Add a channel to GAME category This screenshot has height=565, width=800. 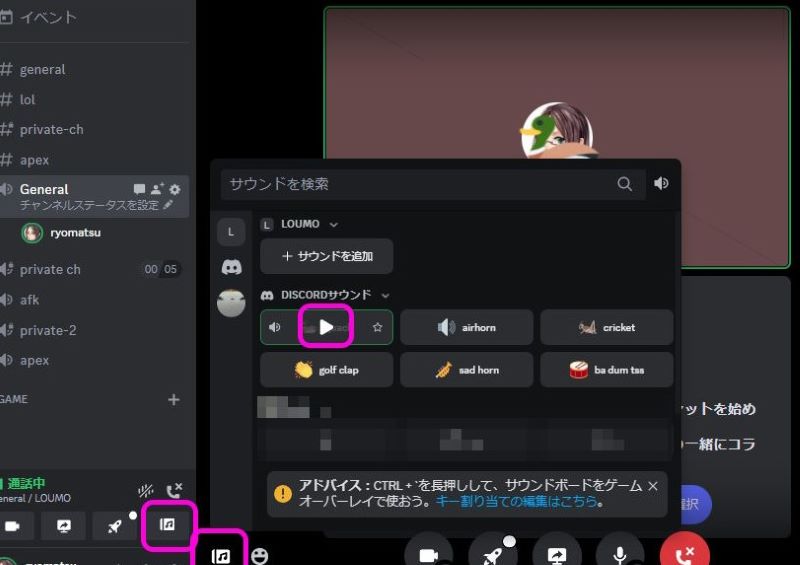pos(173,400)
